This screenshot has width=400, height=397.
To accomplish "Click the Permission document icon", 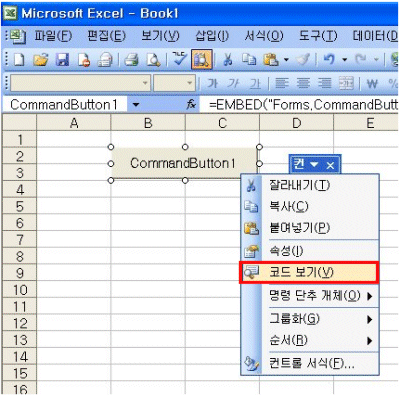I will click(x=84, y=60).
